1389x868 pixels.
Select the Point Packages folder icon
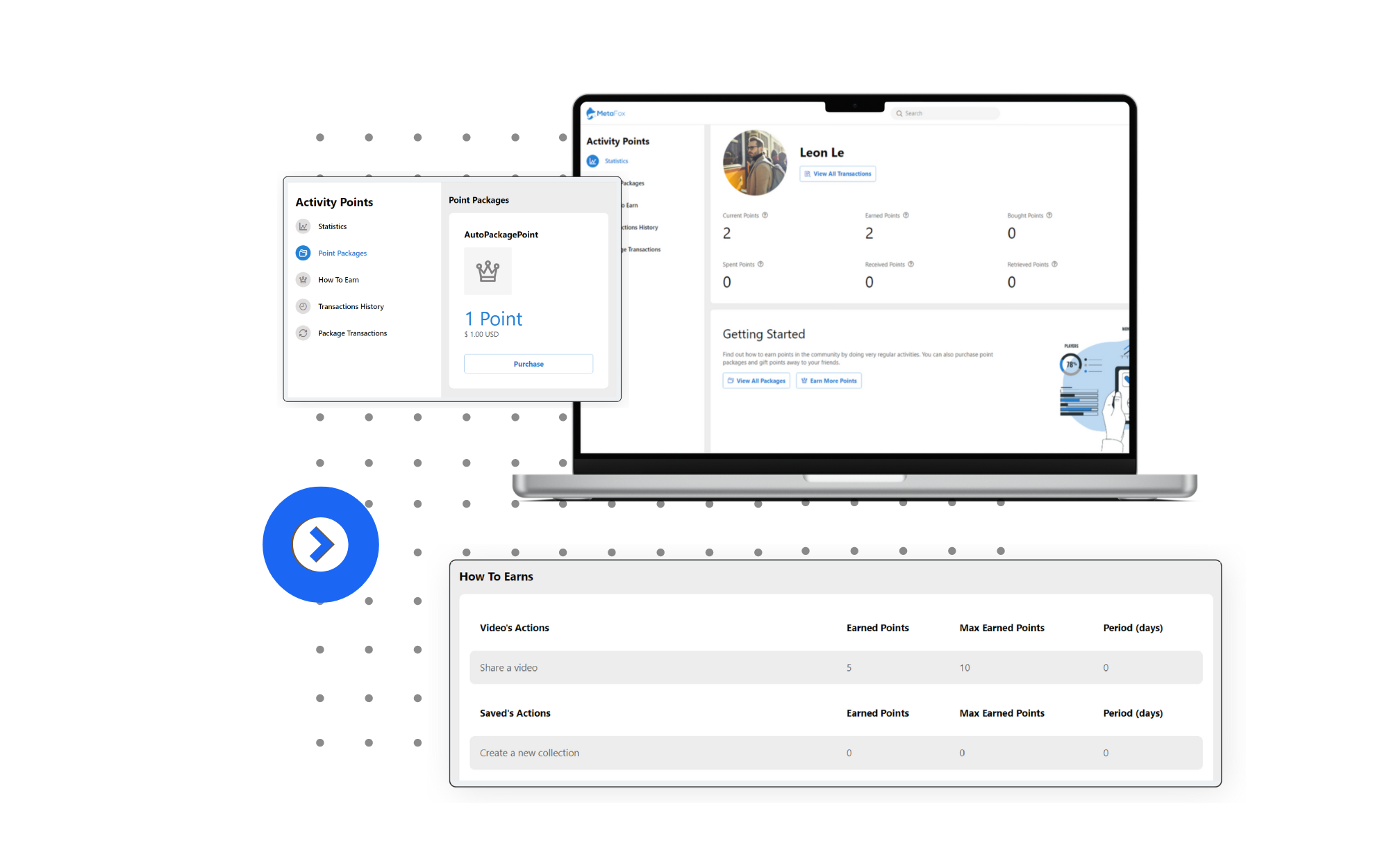click(x=303, y=253)
